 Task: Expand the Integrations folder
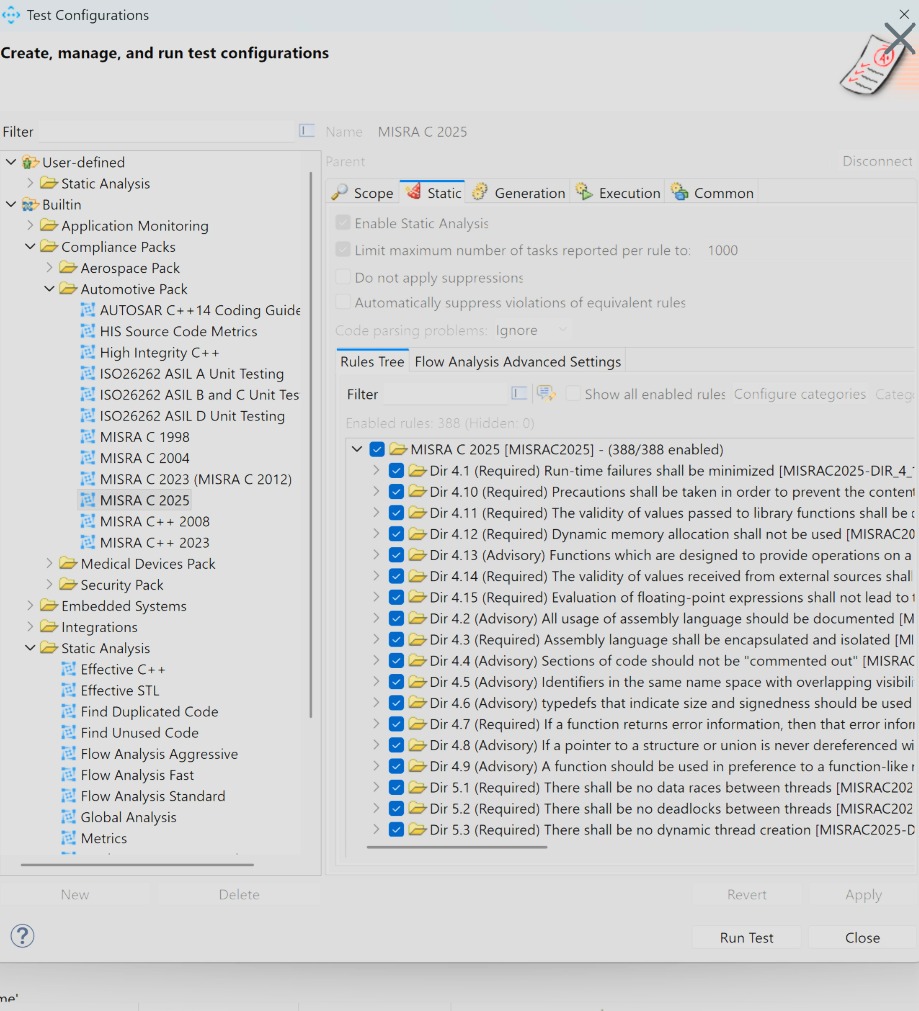[x=30, y=627]
